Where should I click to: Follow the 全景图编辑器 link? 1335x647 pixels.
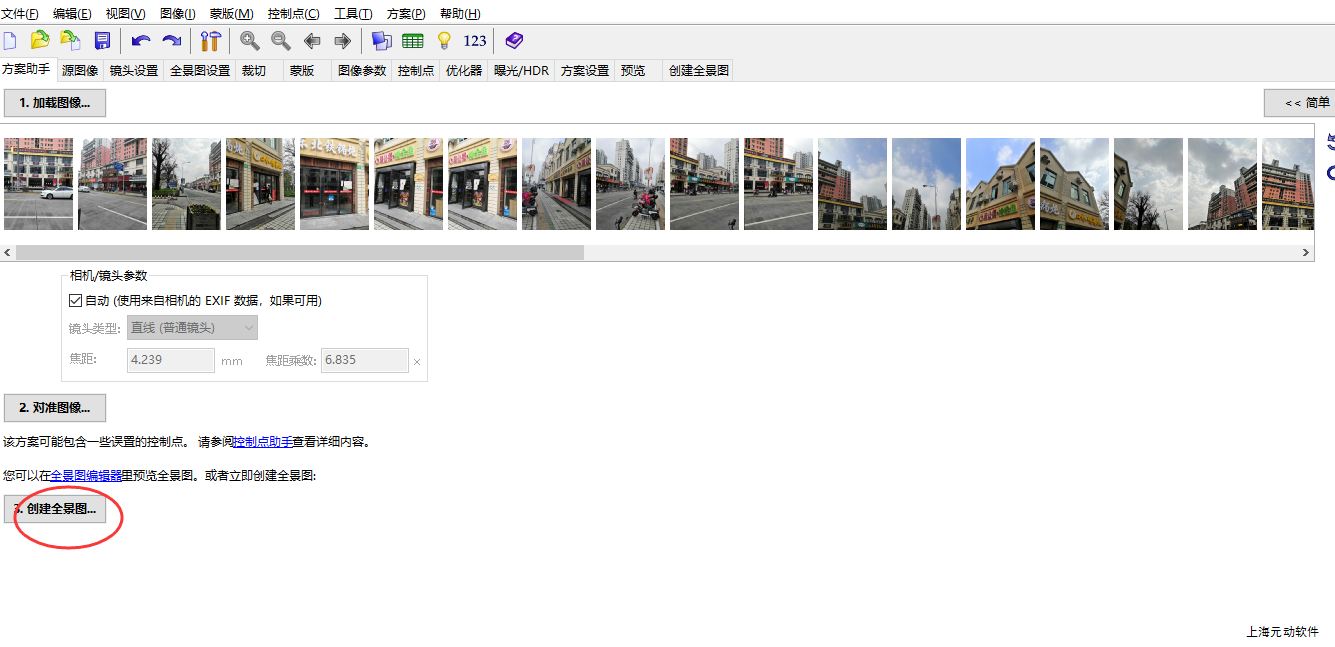[86, 476]
